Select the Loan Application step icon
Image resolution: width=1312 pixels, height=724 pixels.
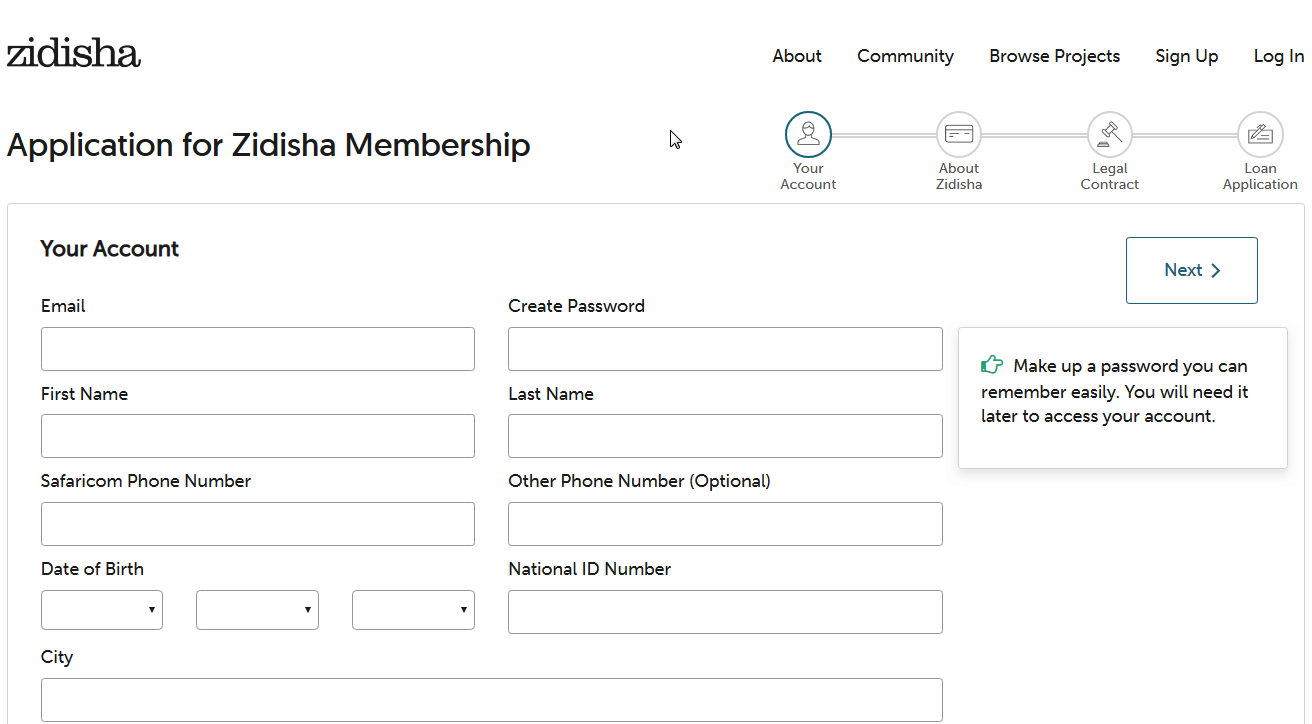click(x=1260, y=135)
